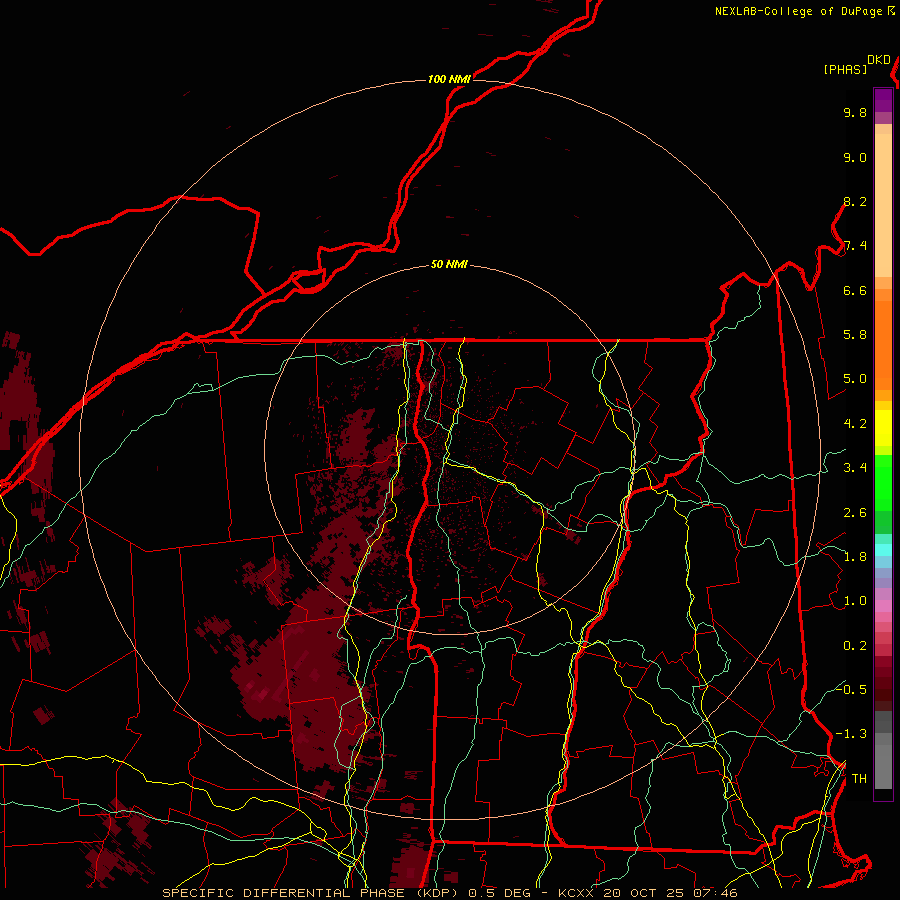The width and height of the screenshot is (900, 900).
Task: Click the 4.2 legend value
Action: click(855, 424)
